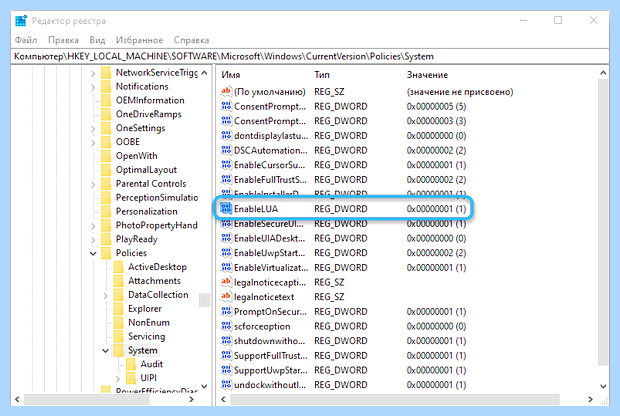Click the Audit folder icon
The image size is (620, 416).
tap(131, 364)
